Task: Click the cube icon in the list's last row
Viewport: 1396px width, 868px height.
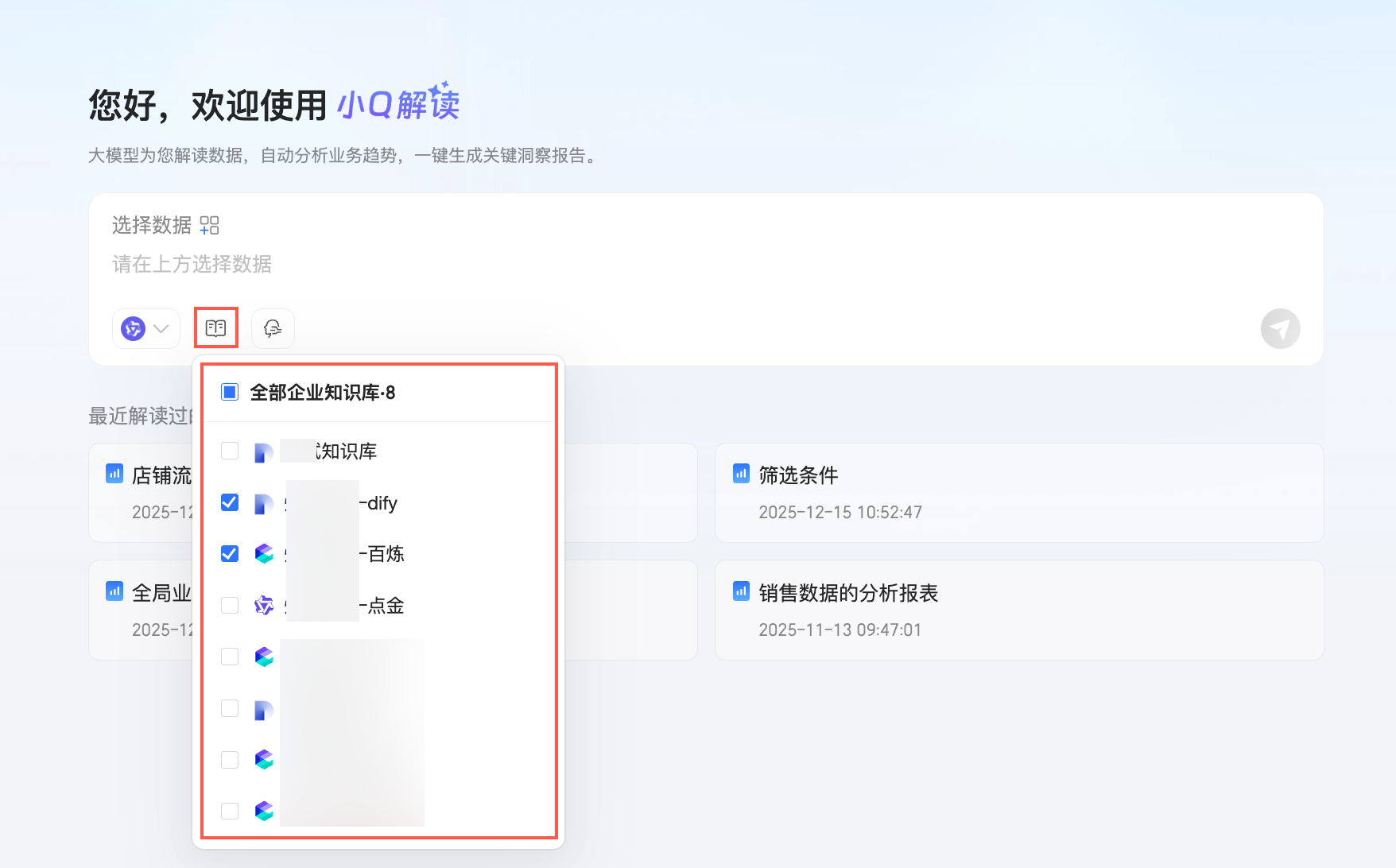Action: pyautogui.click(x=264, y=811)
